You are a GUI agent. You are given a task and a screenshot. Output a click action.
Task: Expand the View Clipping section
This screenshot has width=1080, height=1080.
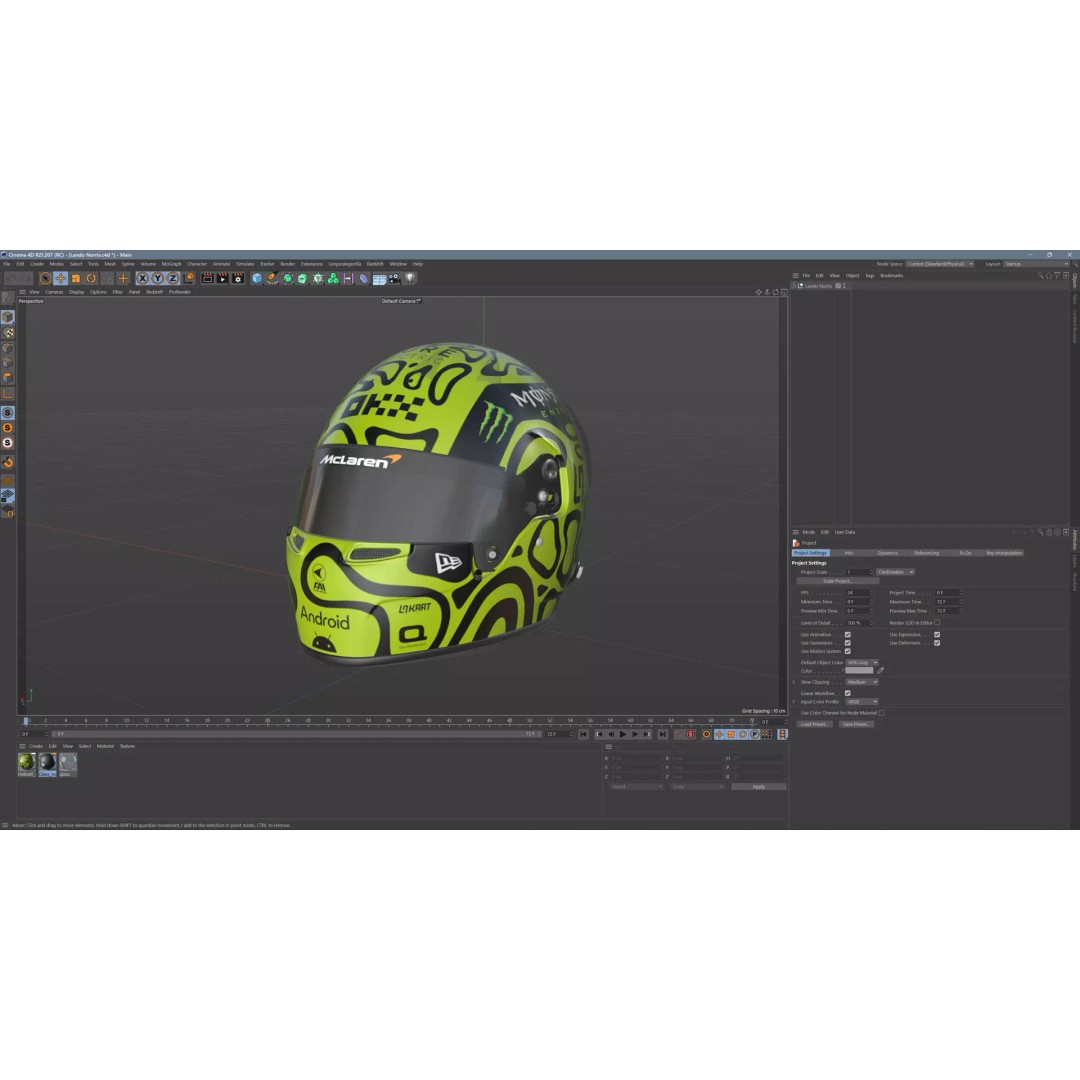point(794,682)
